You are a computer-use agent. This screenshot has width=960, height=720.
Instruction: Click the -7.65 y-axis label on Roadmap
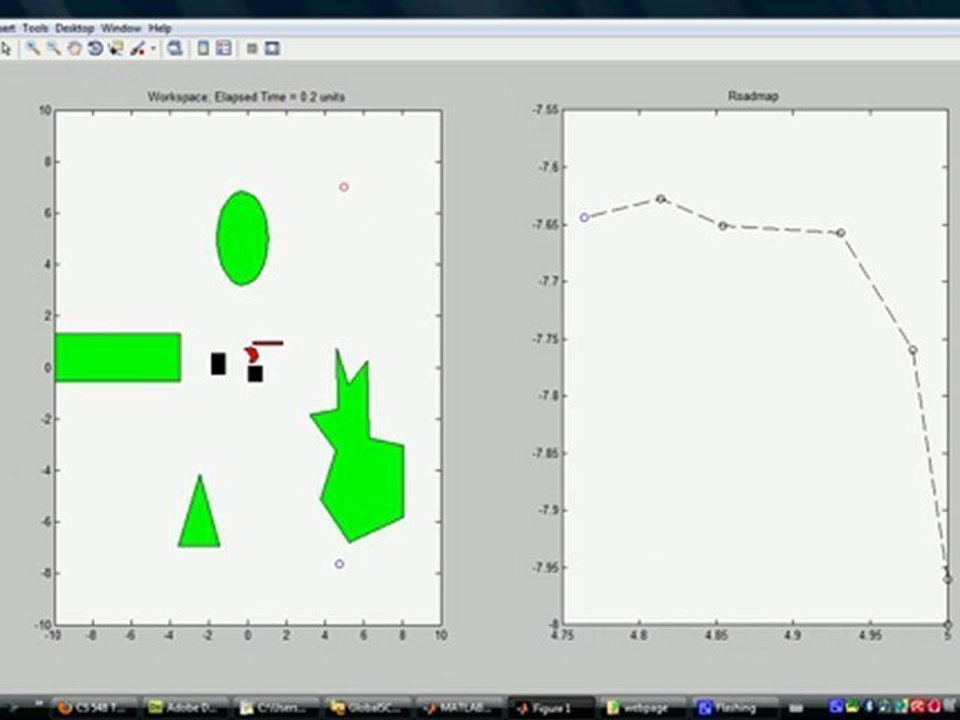point(545,225)
